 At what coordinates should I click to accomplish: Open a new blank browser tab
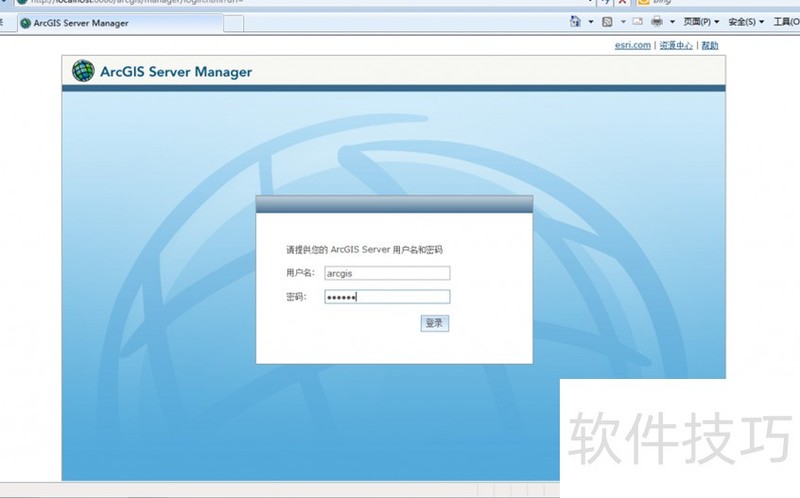point(233,23)
